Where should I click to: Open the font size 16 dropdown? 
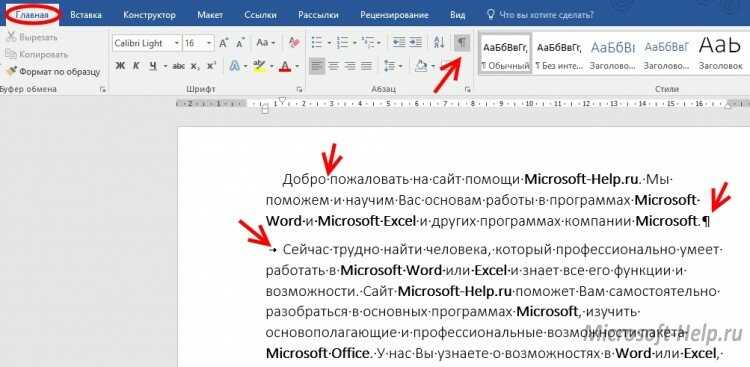(x=209, y=43)
